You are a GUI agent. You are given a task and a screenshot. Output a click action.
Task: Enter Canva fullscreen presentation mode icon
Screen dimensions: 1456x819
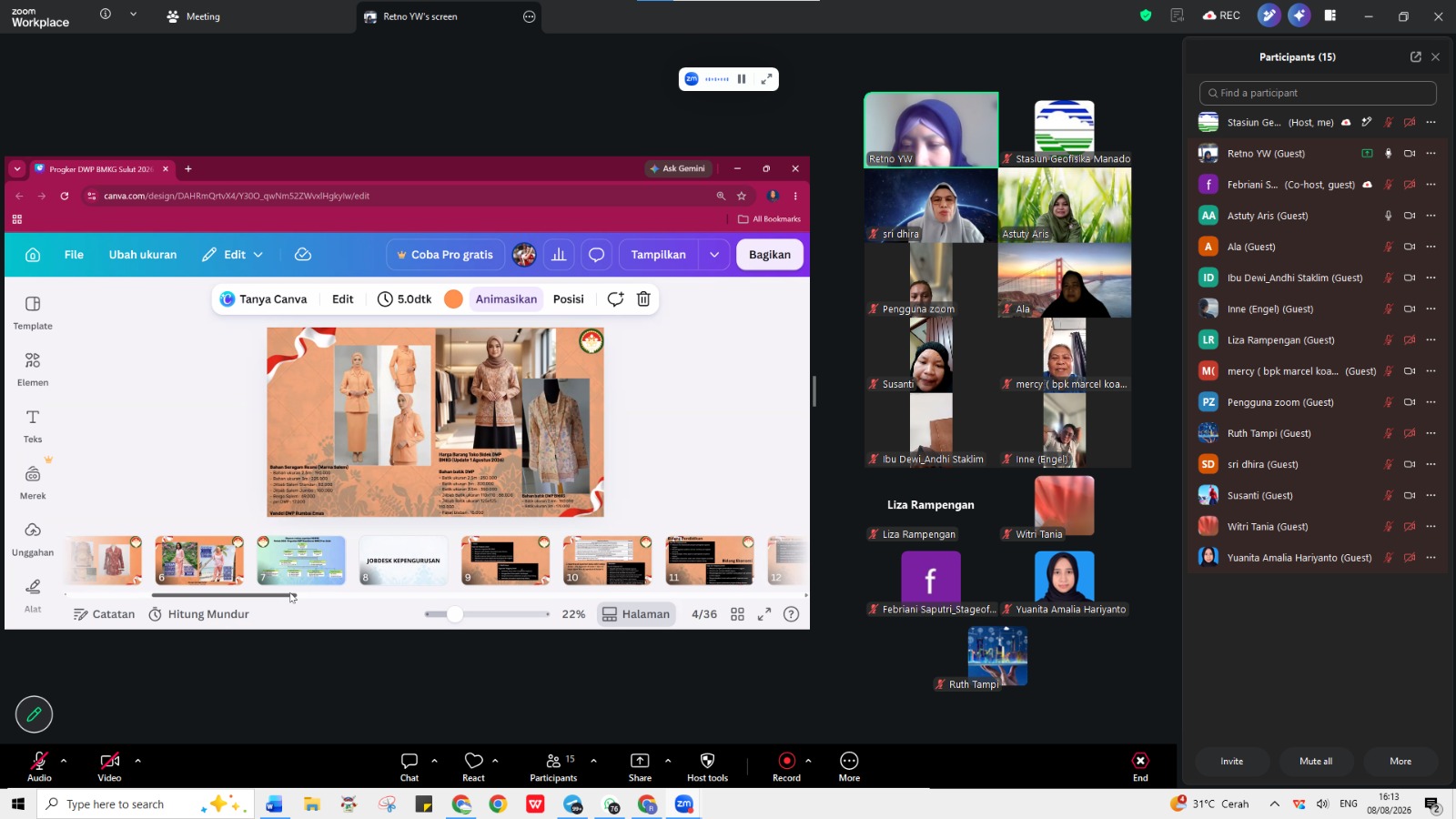click(x=764, y=614)
